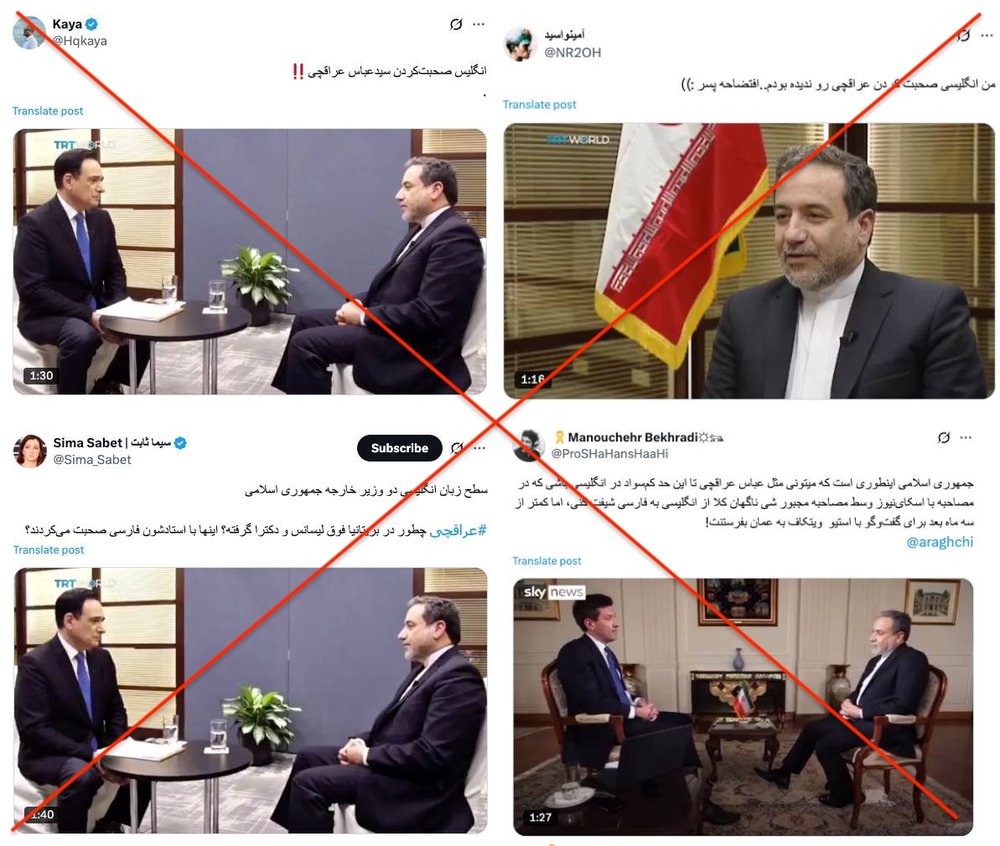Play the Sky News interview video
The height and width of the screenshot is (846, 1000).
click(x=743, y=706)
